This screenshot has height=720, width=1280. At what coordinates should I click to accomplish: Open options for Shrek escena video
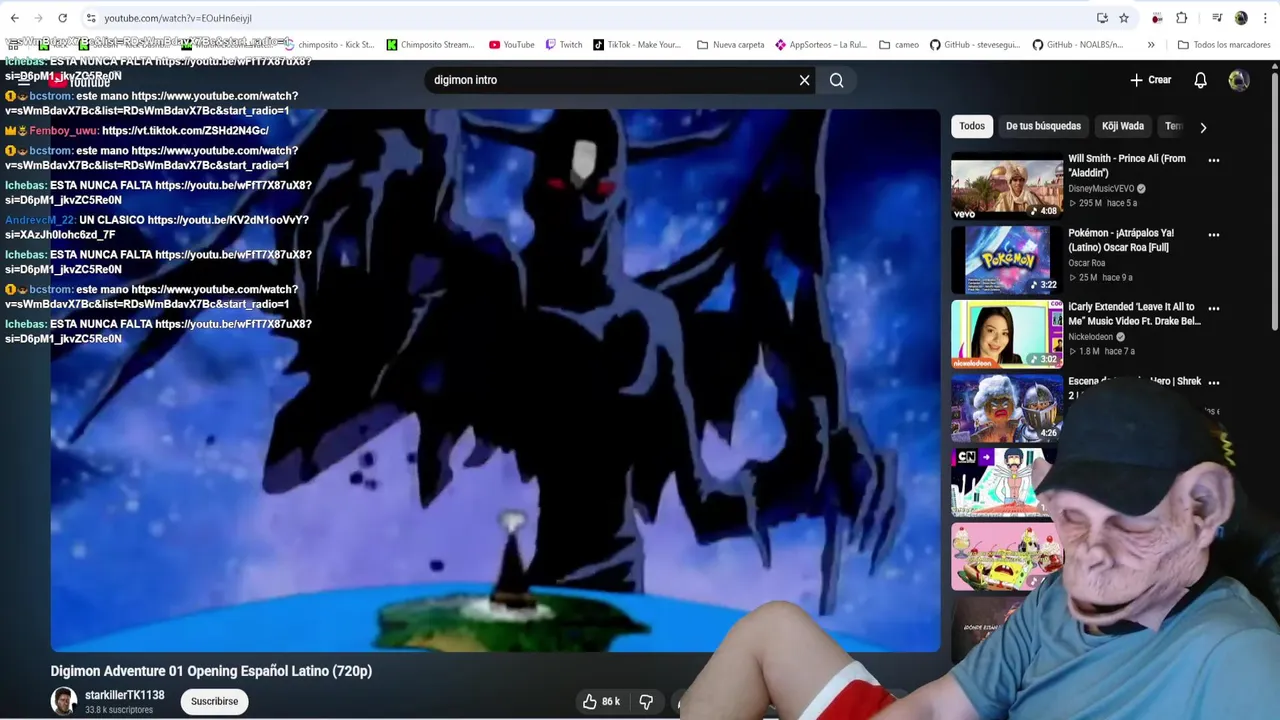point(1214,382)
